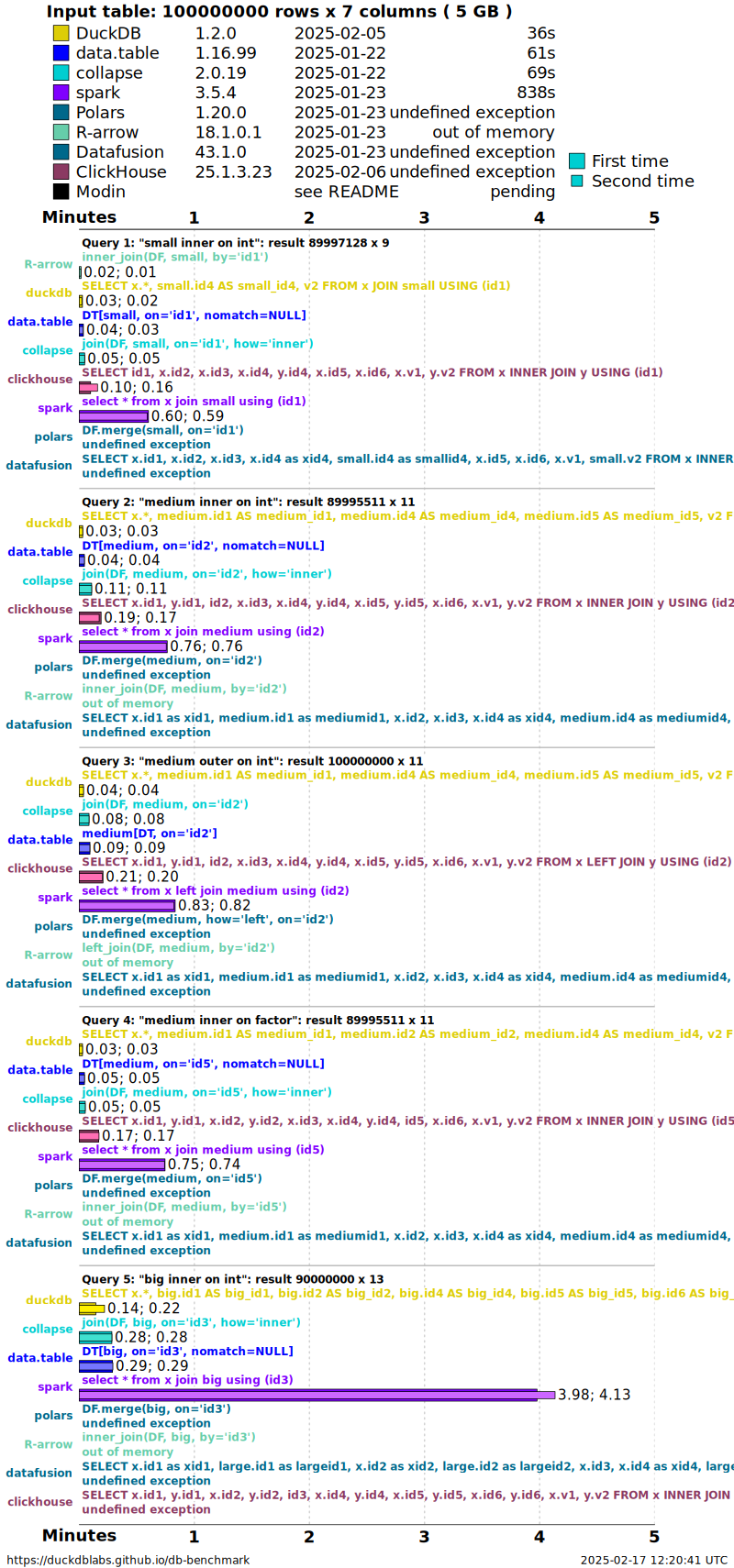This screenshot has width=734, height=1568.
Task: Click spark total time '838s'
Action: pyautogui.click(x=536, y=93)
